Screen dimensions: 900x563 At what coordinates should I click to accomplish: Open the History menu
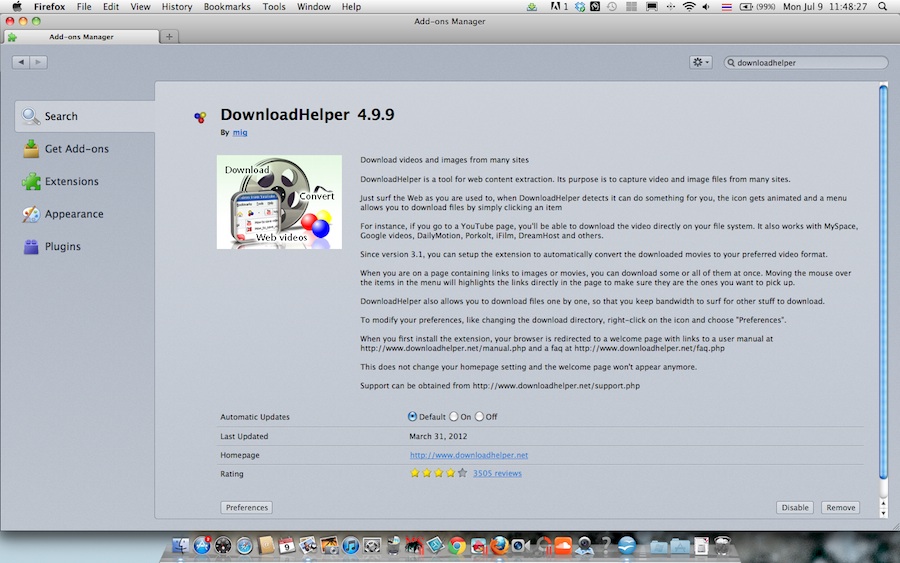177,7
